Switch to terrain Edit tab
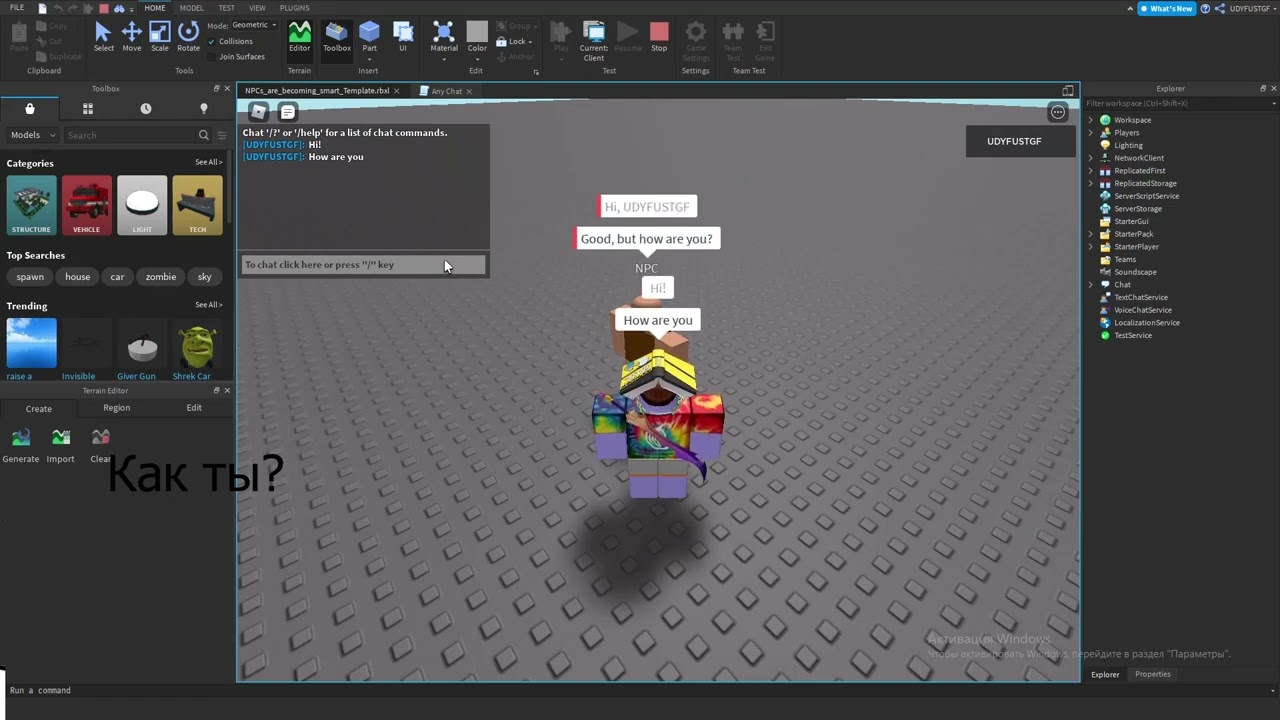The image size is (1280, 720). click(194, 408)
